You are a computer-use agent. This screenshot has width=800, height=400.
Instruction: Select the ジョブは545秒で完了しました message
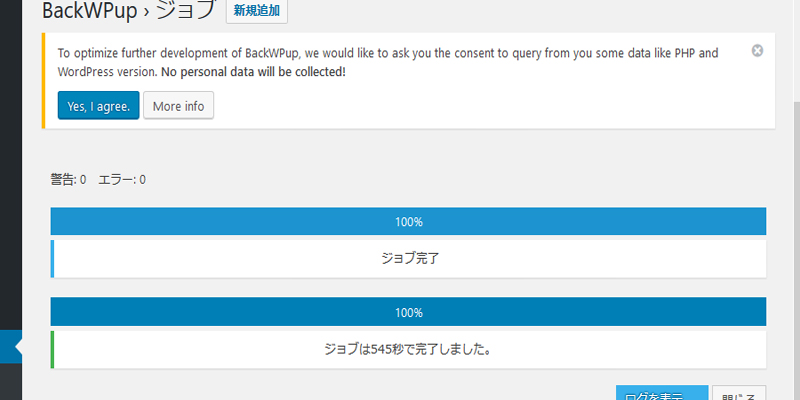(x=408, y=349)
